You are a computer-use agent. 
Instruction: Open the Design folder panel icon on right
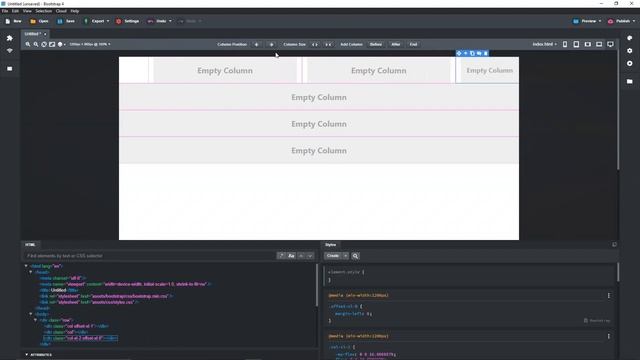coord(630,81)
